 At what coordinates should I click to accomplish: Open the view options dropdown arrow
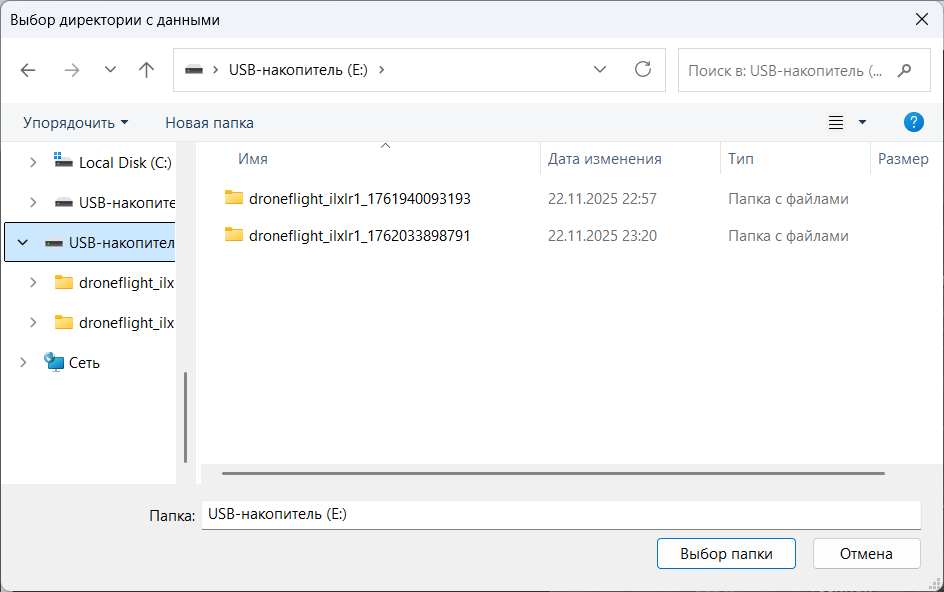coord(862,122)
